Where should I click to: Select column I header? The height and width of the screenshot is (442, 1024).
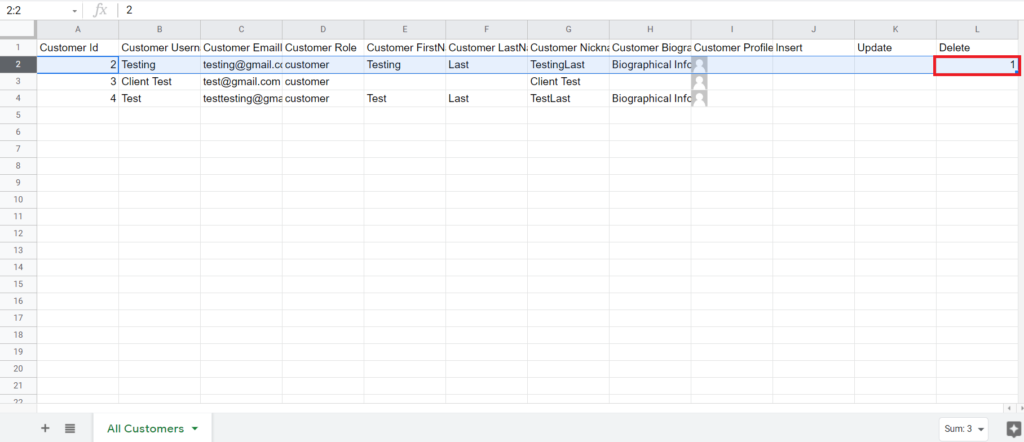[x=732, y=29]
